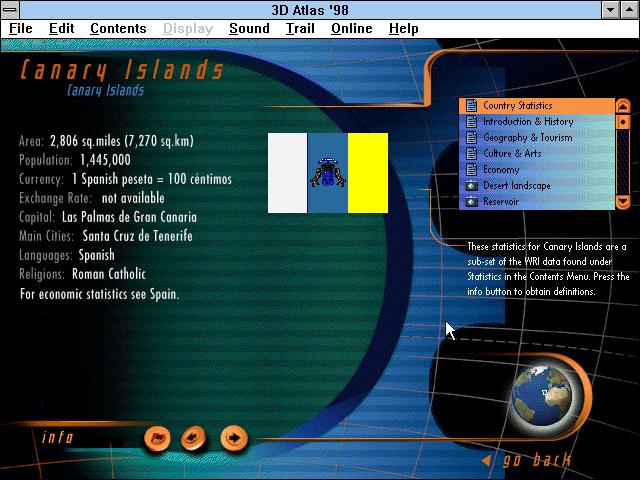Click document icon beside Economy
Viewport: 640px width, 480px height.
point(471,169)
